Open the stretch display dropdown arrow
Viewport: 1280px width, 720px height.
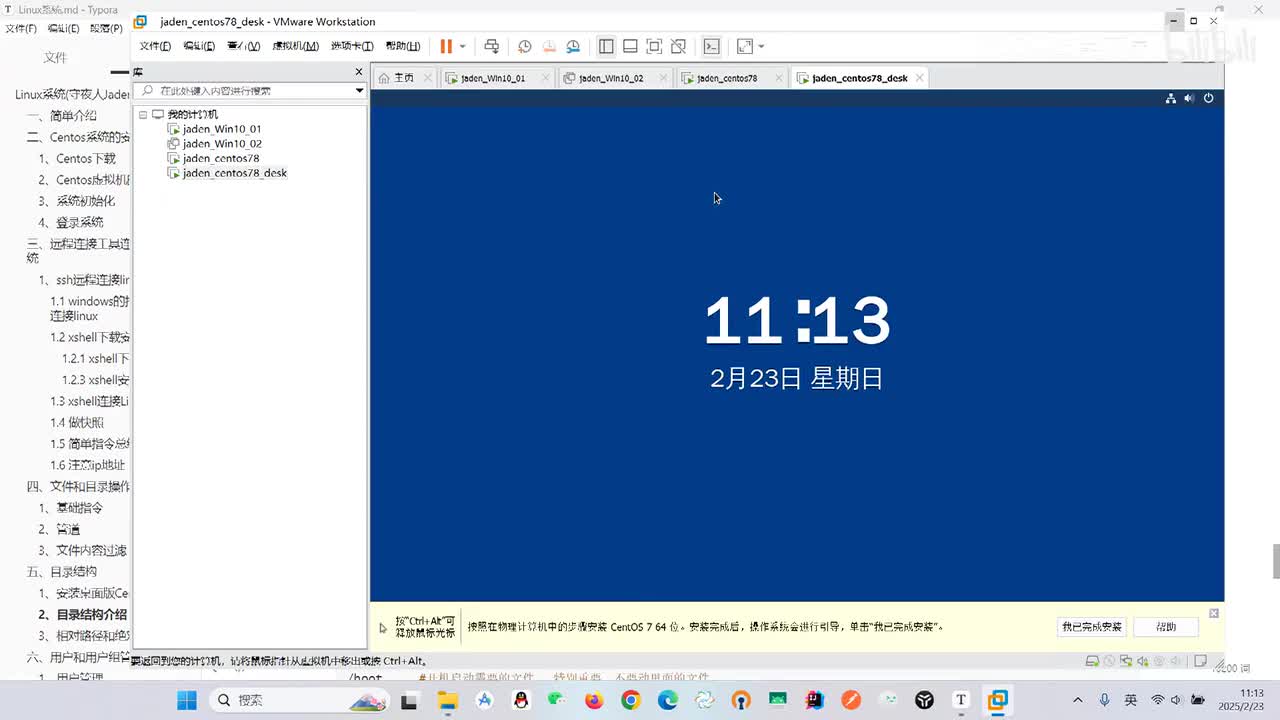point(761,46)
